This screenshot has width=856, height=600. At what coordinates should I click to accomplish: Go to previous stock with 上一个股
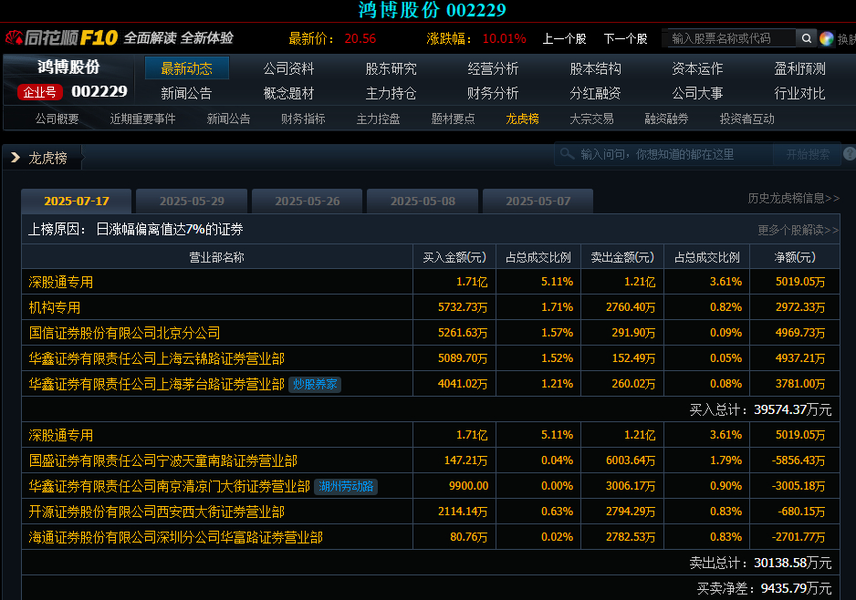[564, 39]
